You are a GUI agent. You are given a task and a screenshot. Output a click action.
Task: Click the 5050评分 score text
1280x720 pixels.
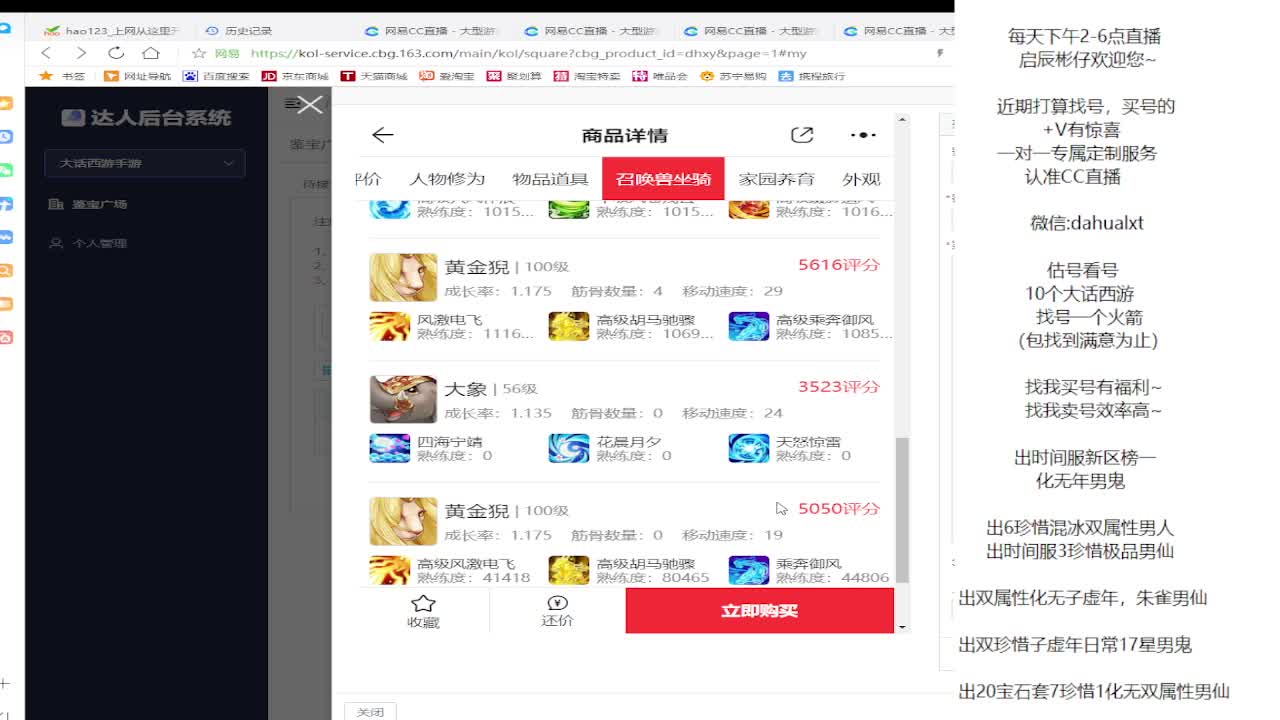838,509
